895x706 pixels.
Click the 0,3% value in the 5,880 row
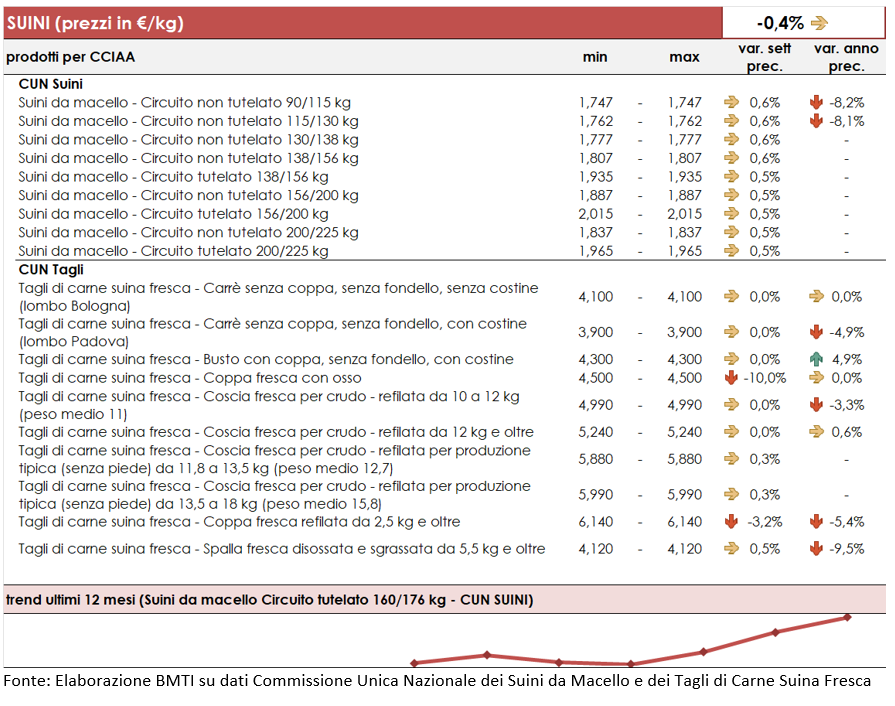point(765,459)
